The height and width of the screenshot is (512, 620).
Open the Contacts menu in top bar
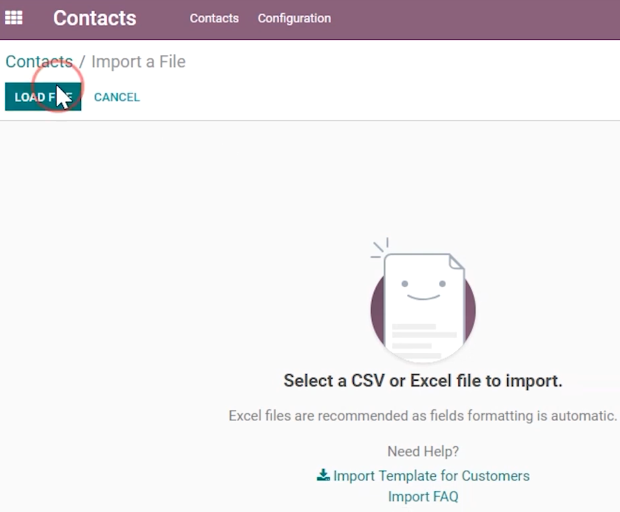click(214, 18)
